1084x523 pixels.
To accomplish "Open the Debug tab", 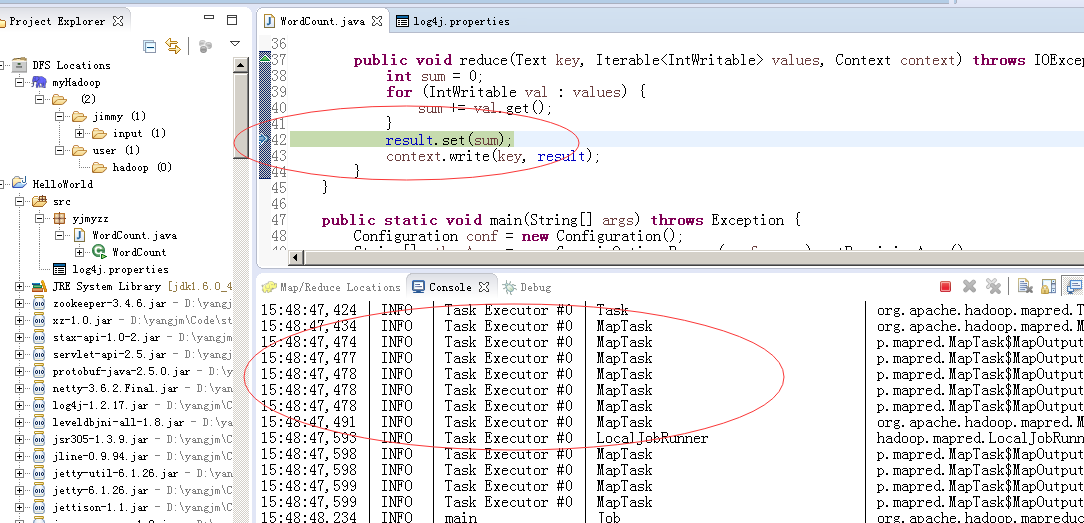I will (527, 287).
